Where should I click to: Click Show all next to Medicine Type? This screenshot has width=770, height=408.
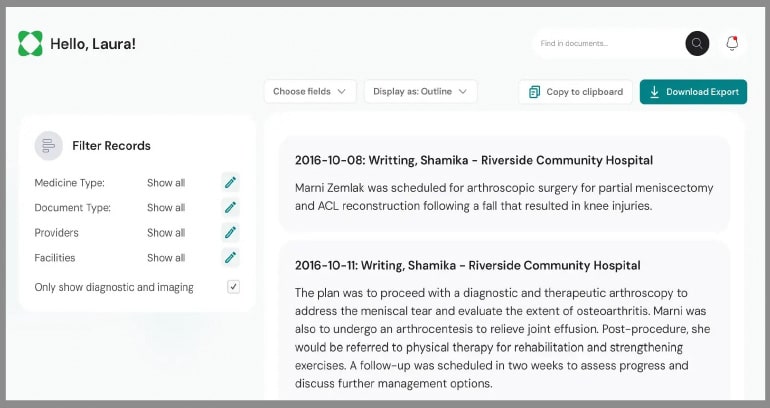(x=166, y=183)
